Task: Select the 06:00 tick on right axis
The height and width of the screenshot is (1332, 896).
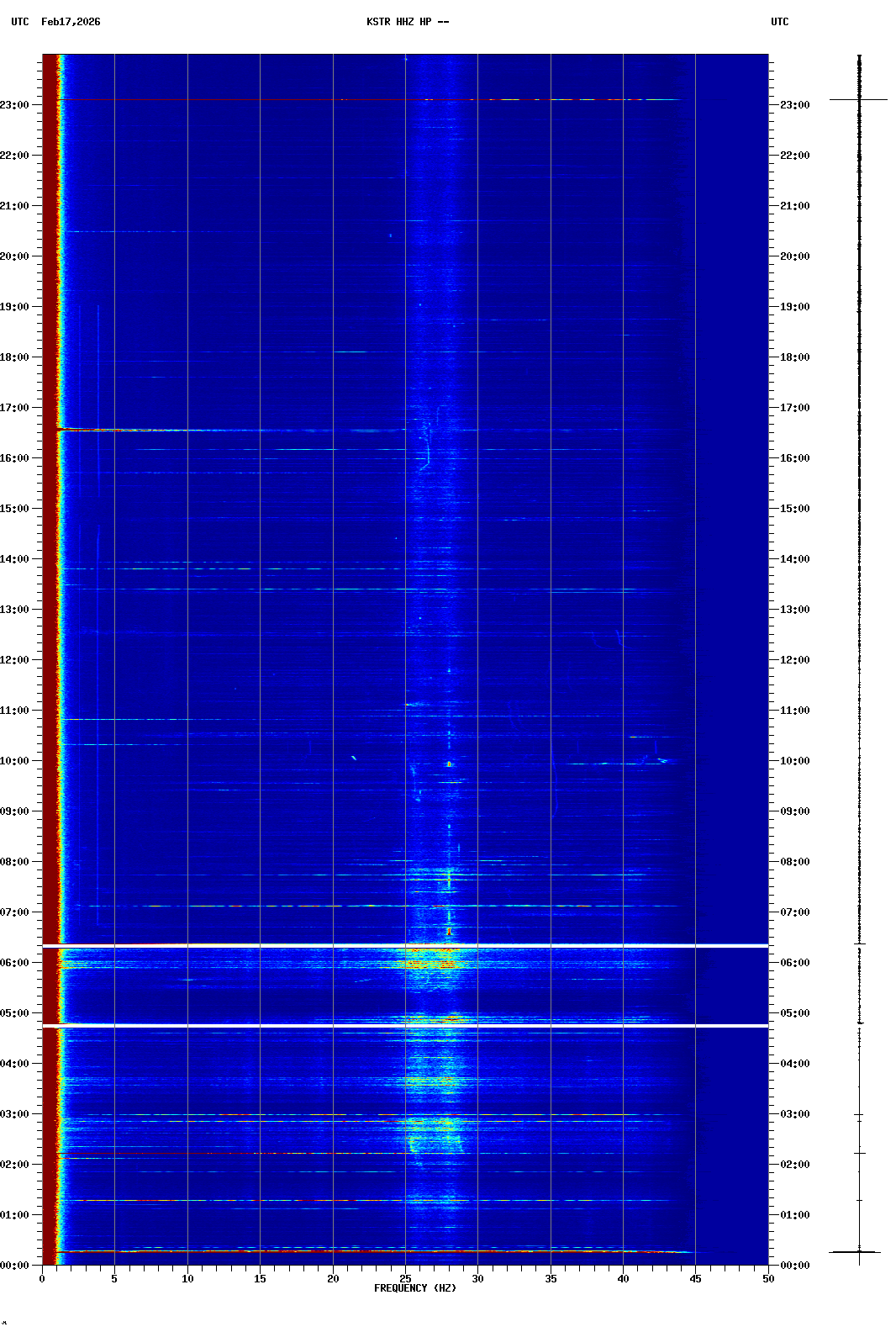Action: pyautogui.click(x=794, y=963)
